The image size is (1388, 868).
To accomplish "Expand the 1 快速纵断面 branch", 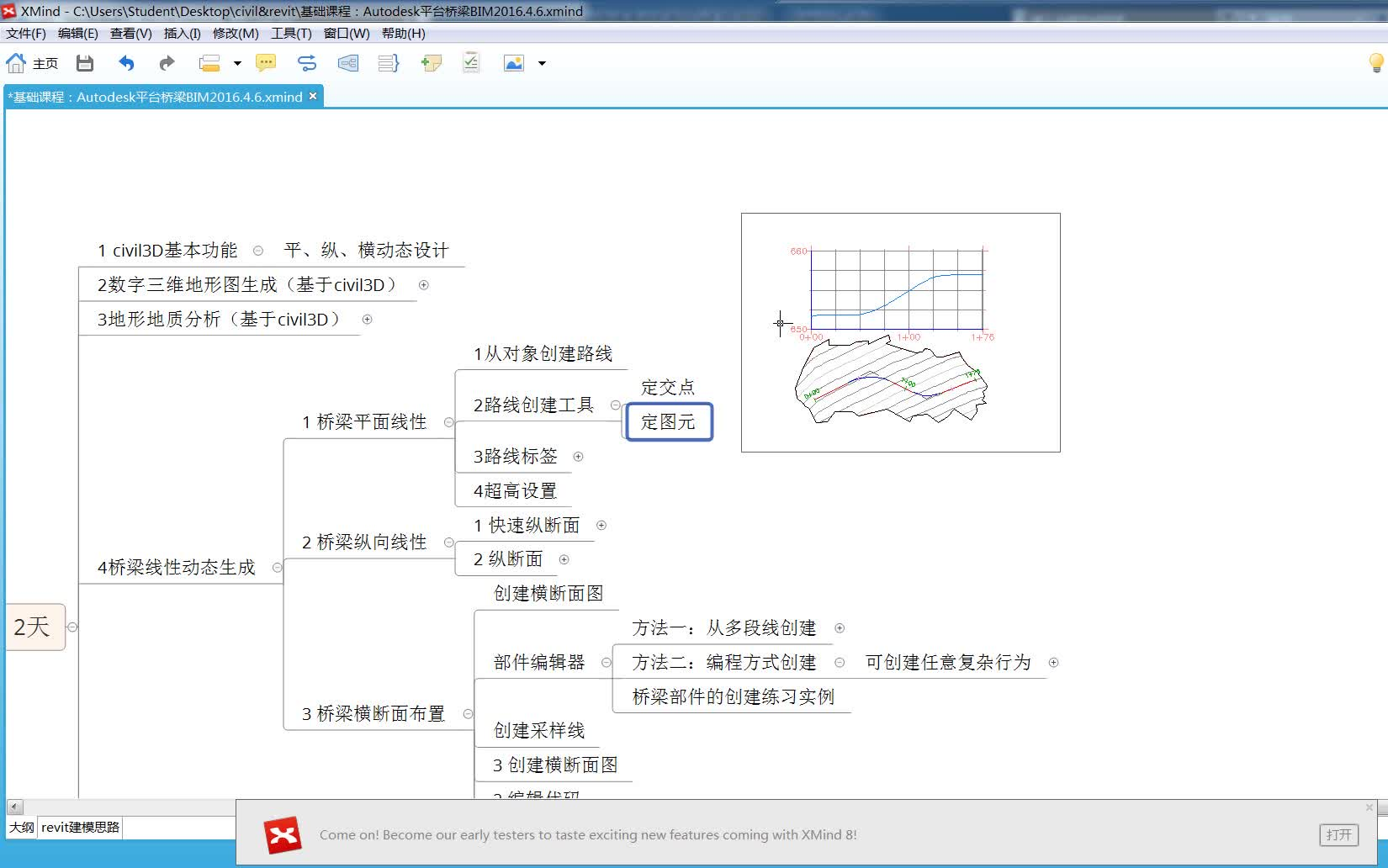I will (601, 525).
